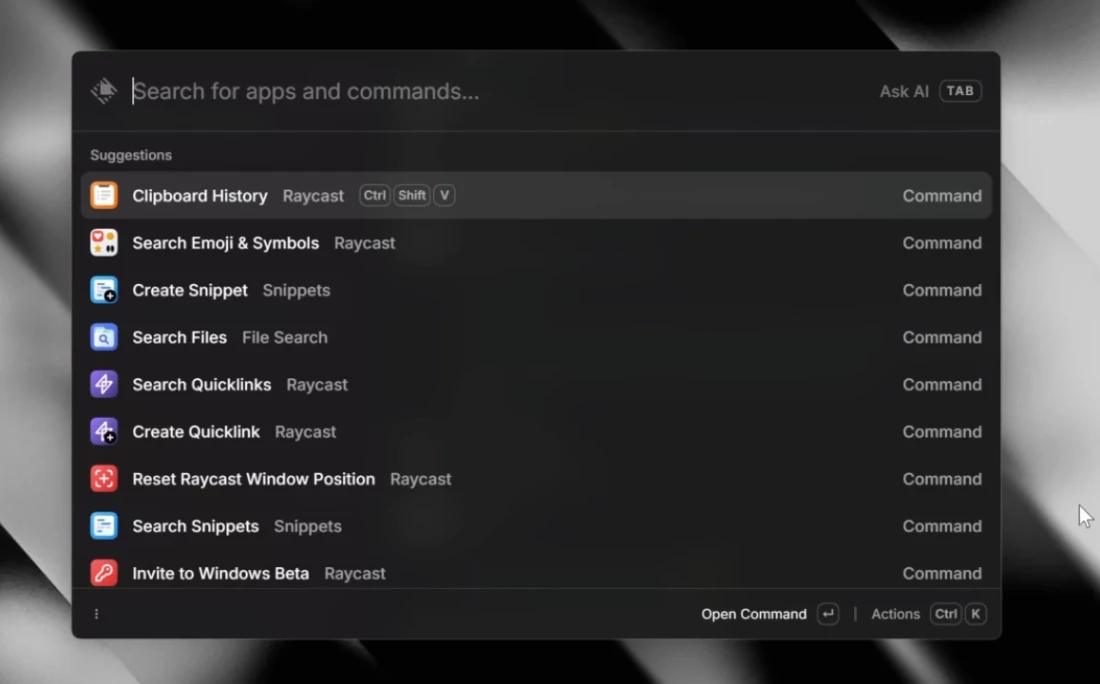
Task: Choose the Create Quicklink list item
Action: (196, 432)
